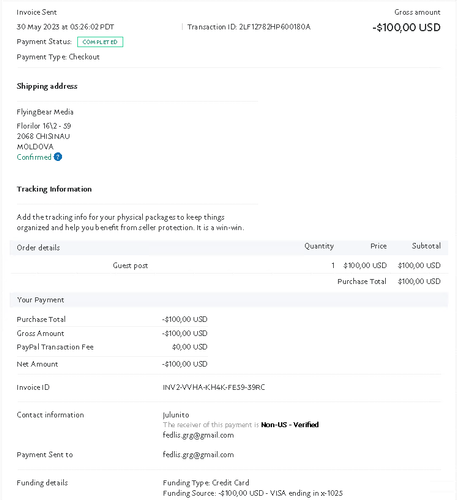This screenshot has height=500, width=457.
Task: Click the Tracking Information heading
Action: click(54, 189)
